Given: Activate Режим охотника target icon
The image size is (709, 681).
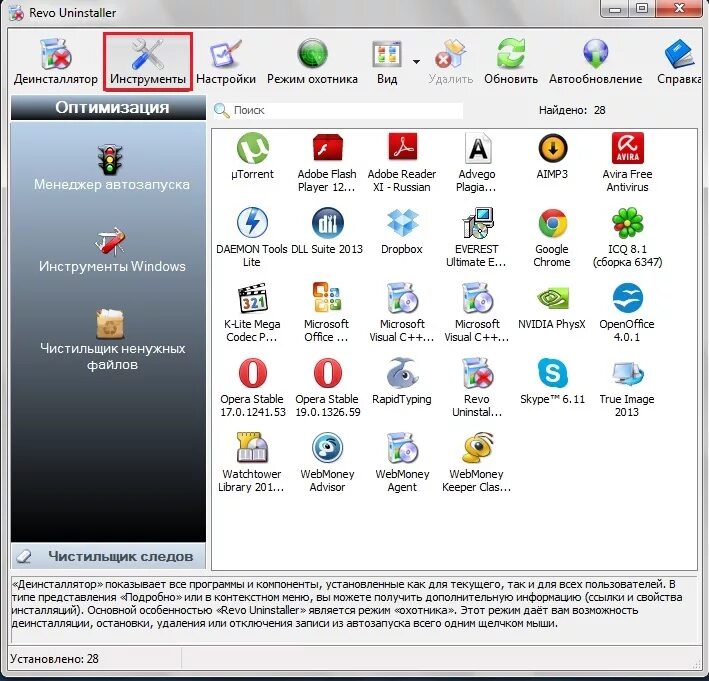Looking at the screenshot, I should pos(312,53).
